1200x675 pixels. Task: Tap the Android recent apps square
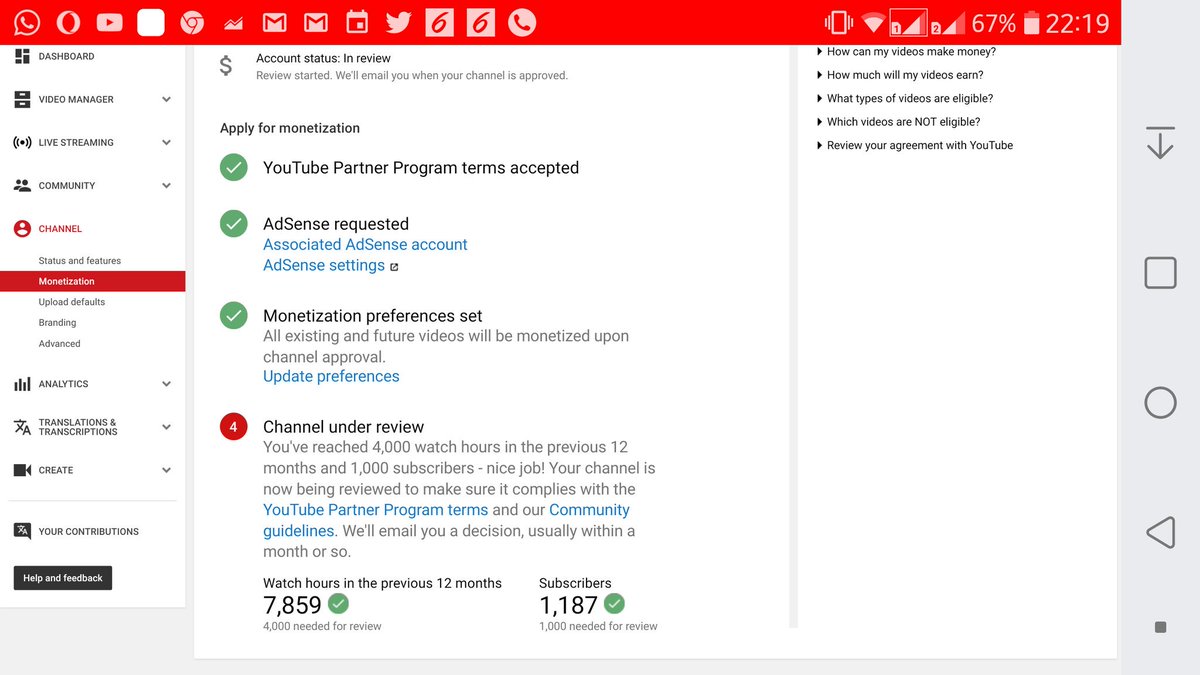[x=1160, y=273]
